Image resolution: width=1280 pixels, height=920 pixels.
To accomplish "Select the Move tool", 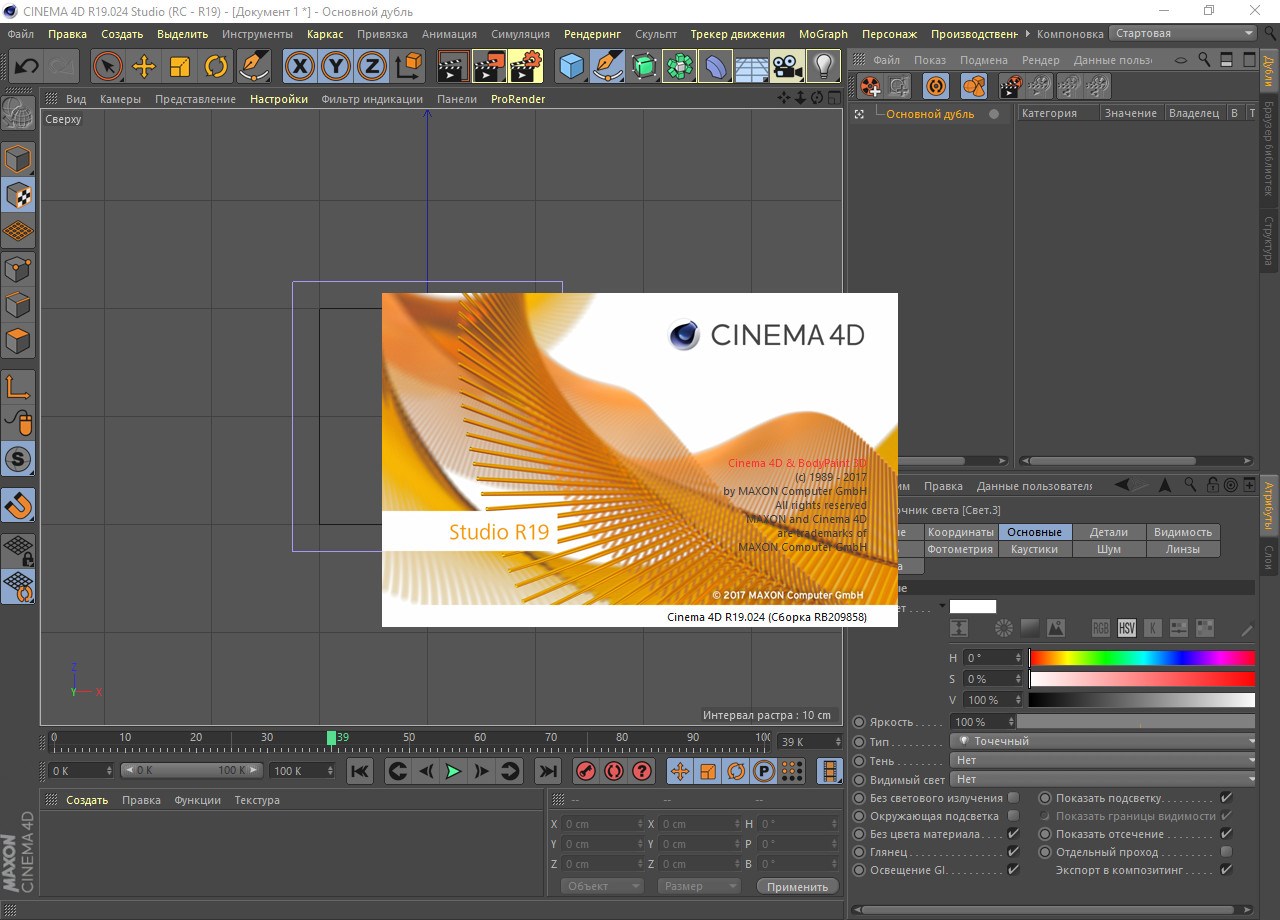I will 144,67.
